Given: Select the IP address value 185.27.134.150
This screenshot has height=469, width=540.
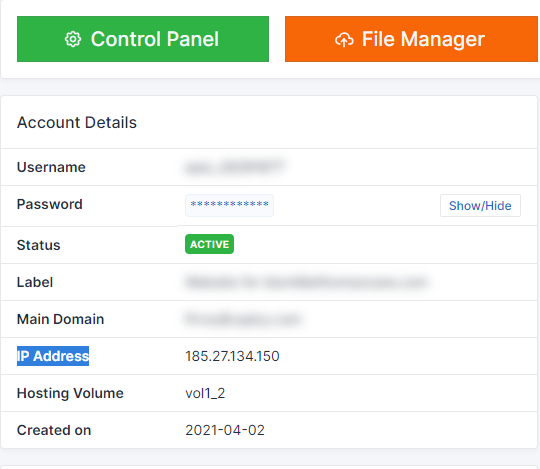Looking at the screenshot, I should pyautogui.click(x=232, y=356).
